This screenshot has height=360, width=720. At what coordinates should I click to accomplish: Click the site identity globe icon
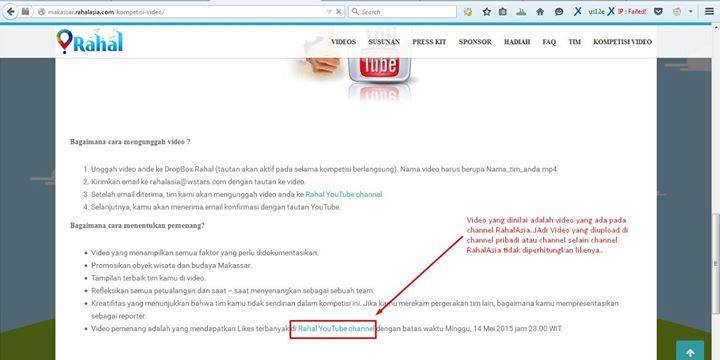[x=41, y=12]
